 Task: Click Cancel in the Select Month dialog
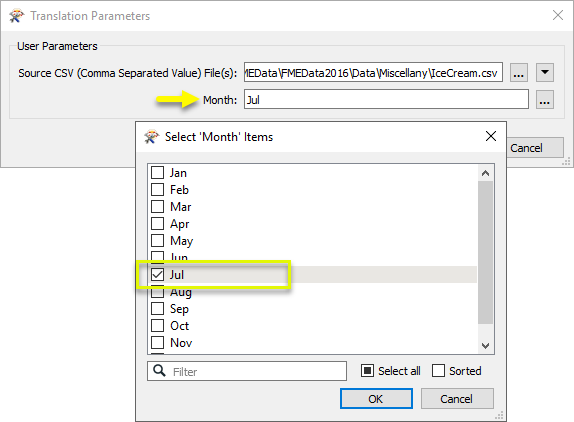[457, 399]
